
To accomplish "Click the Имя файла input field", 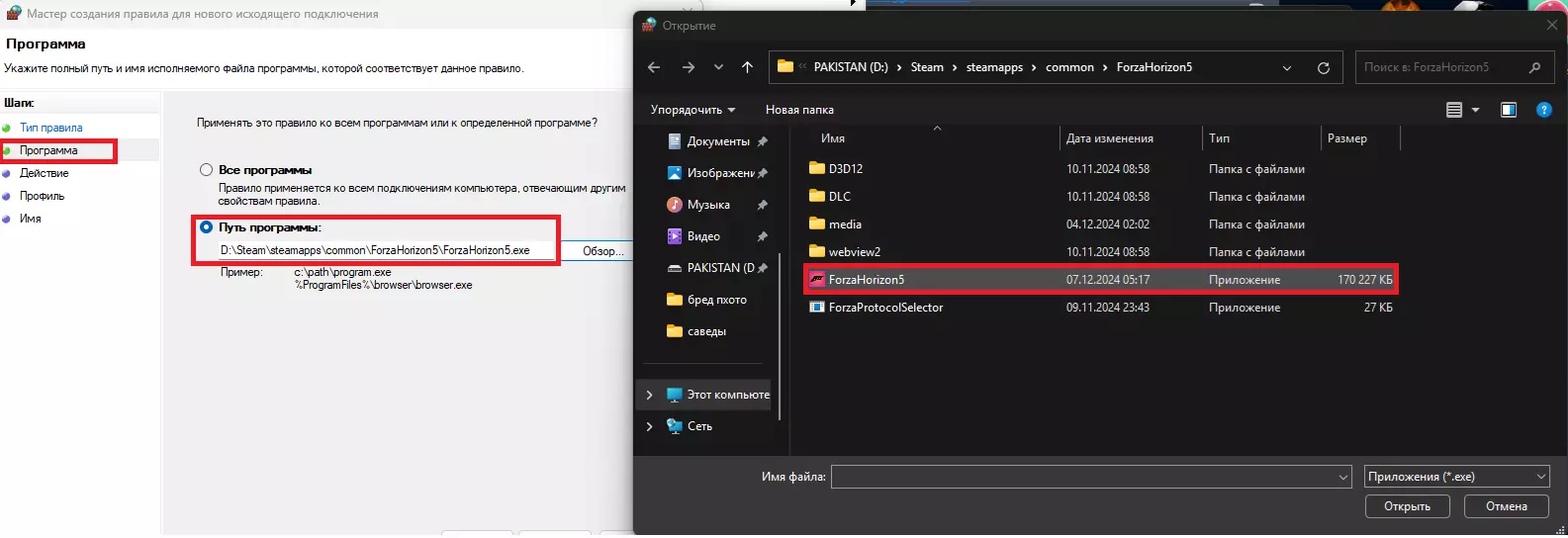I will [1083, 477].
